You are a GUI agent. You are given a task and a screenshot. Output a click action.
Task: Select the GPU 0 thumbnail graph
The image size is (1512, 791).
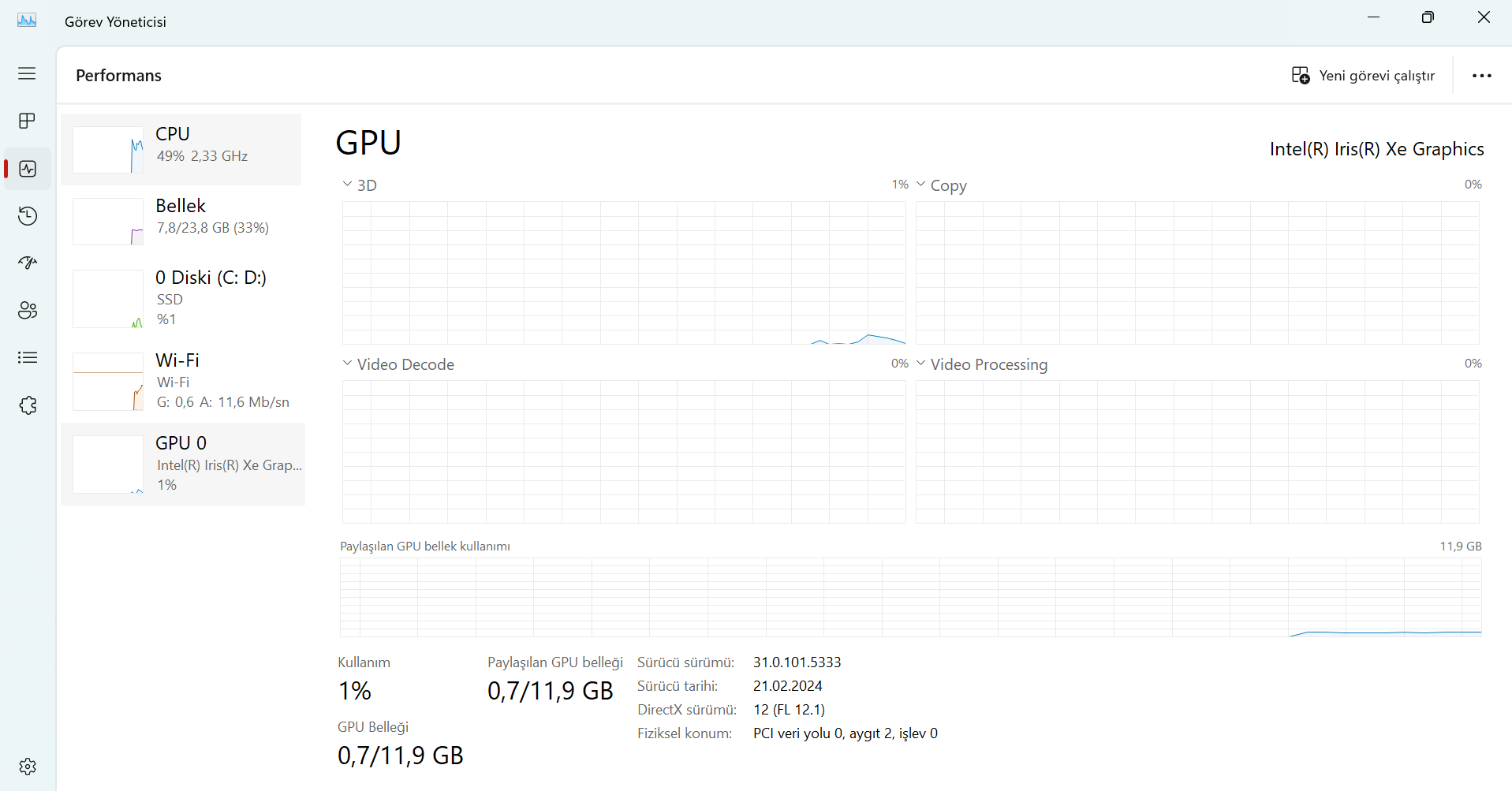(x=108, y=465)
